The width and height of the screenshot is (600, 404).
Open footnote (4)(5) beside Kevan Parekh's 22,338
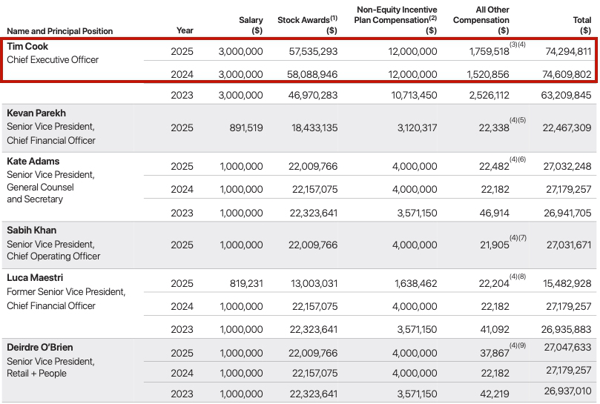516,120
